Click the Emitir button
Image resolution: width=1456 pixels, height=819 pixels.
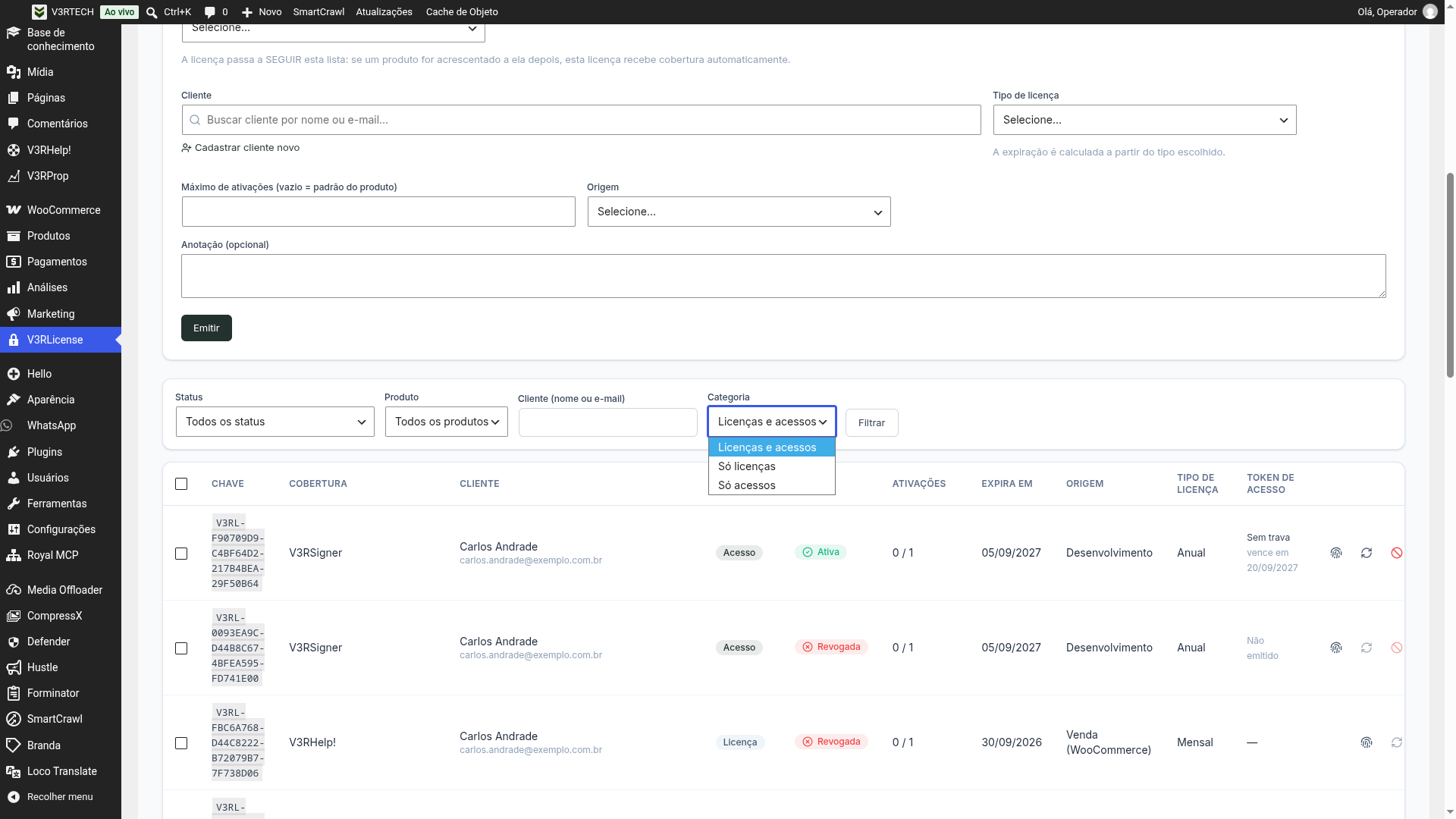click(206, 328)
